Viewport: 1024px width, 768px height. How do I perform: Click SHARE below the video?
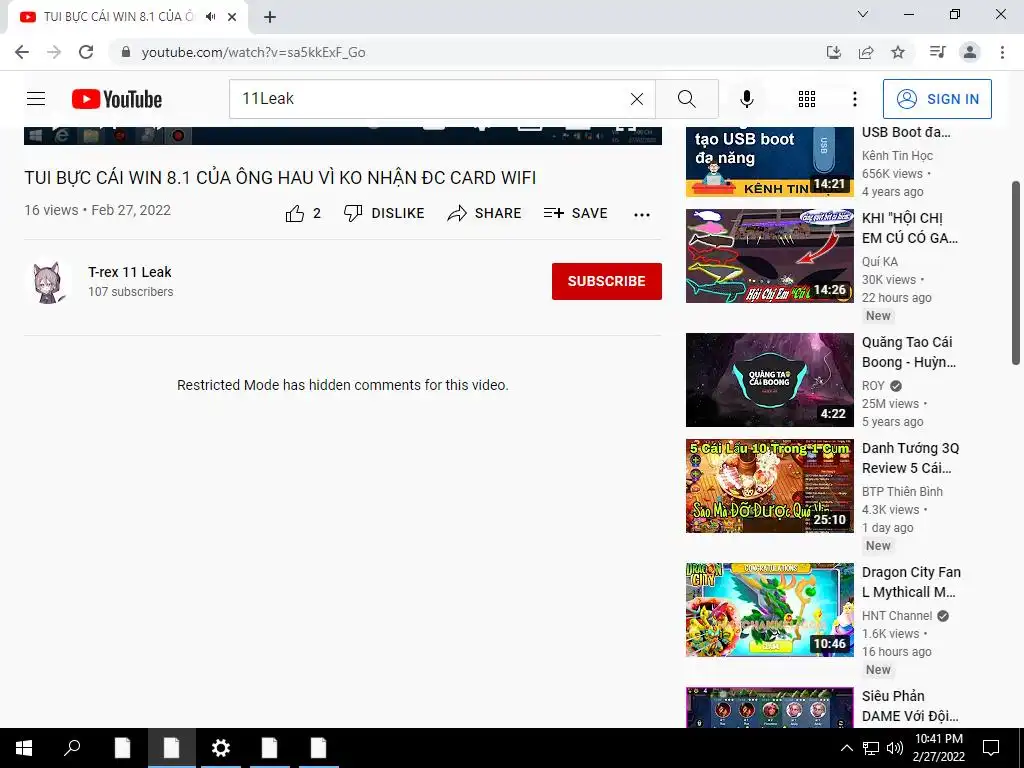tap(484, 214)
